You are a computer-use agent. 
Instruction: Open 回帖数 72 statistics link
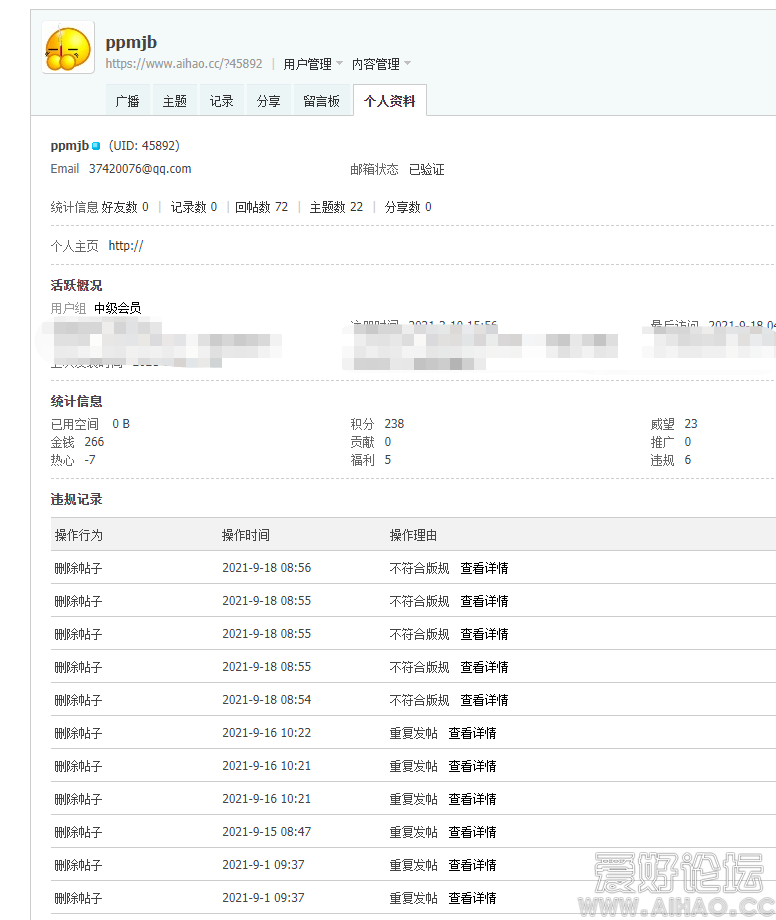click(261, 207)
